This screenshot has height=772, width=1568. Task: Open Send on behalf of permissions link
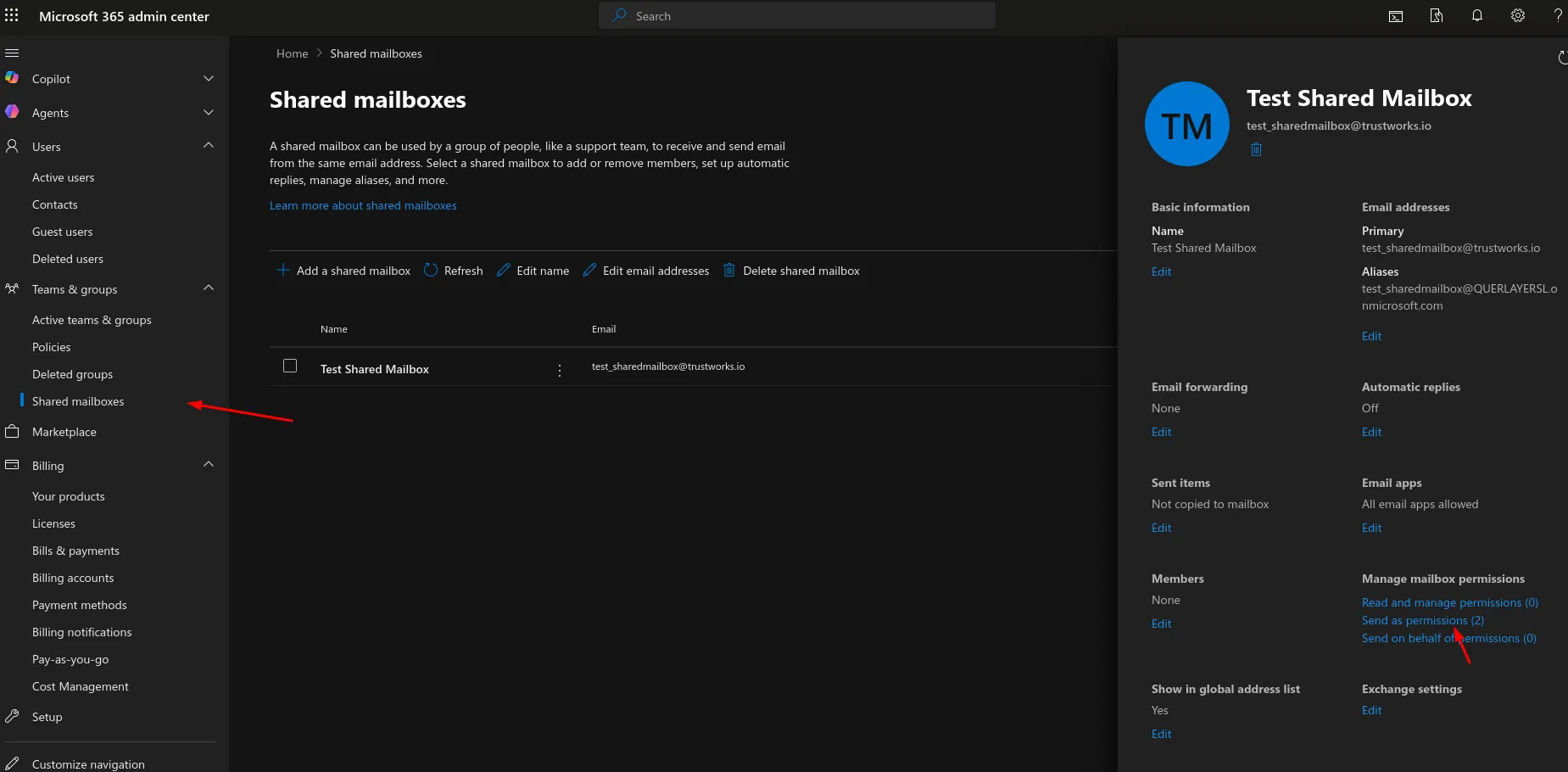coord(1449,638)
